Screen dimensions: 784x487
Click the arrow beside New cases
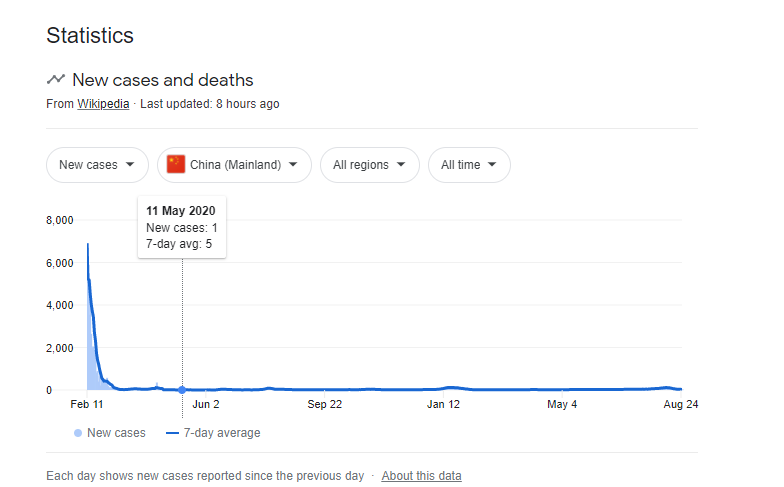pos(130,164)
